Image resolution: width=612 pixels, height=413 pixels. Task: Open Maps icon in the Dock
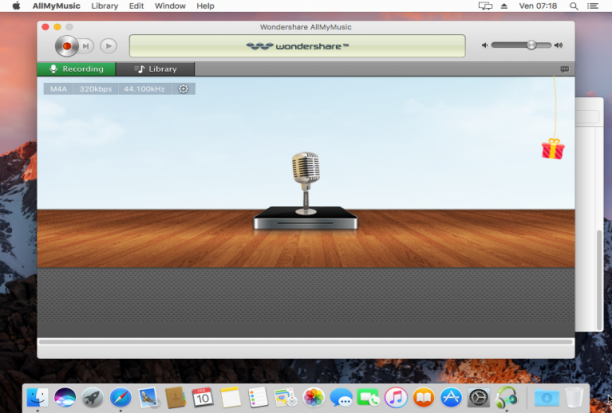click(x=285, y=398)
